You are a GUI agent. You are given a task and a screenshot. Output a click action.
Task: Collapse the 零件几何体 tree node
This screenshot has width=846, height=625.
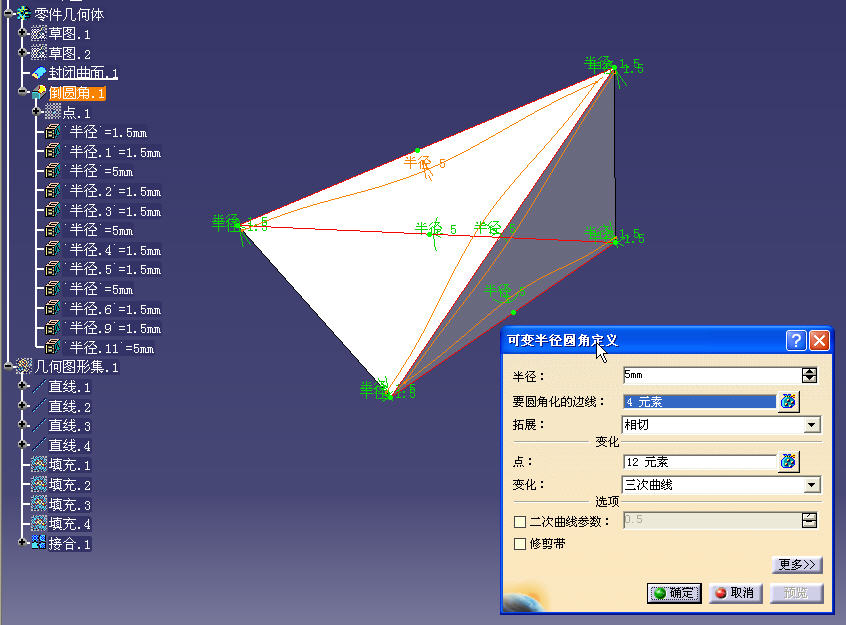9,13
